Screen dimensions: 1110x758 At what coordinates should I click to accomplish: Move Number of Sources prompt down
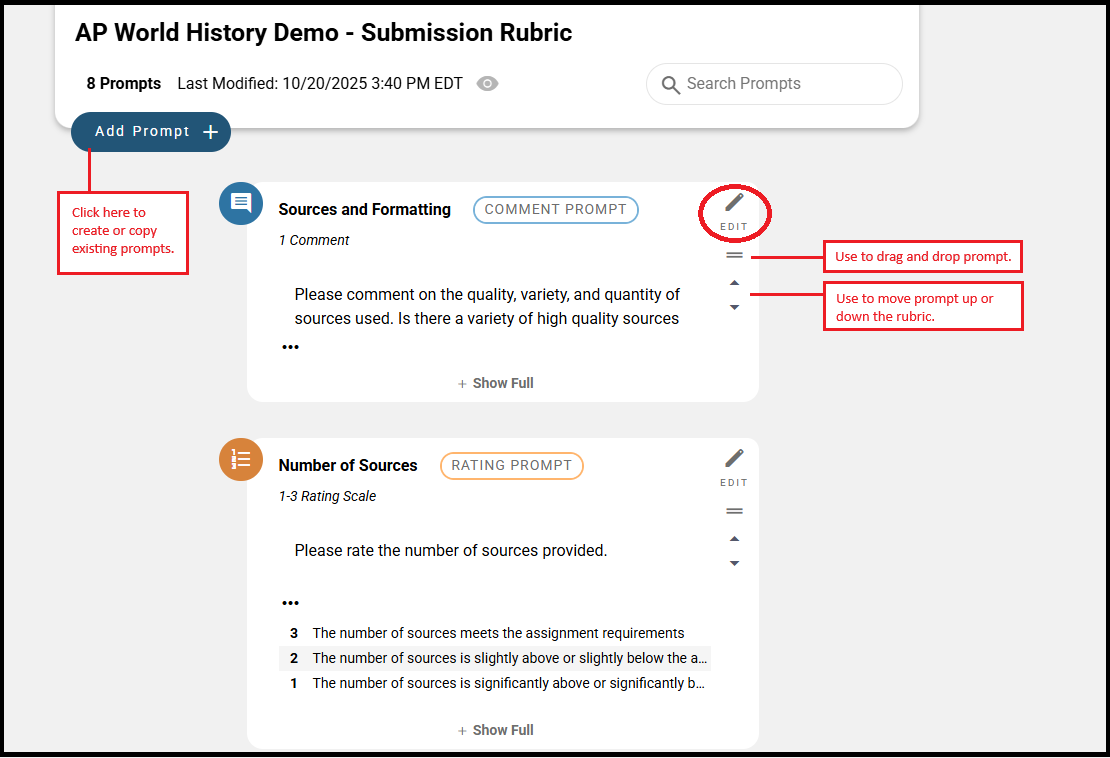pos(734,563)
